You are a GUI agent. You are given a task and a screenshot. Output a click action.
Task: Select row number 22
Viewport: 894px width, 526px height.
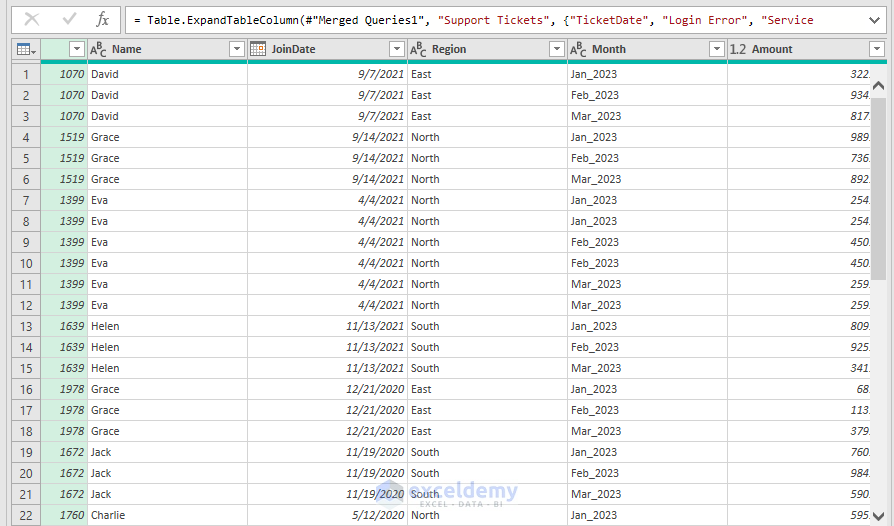click(26, 515)
